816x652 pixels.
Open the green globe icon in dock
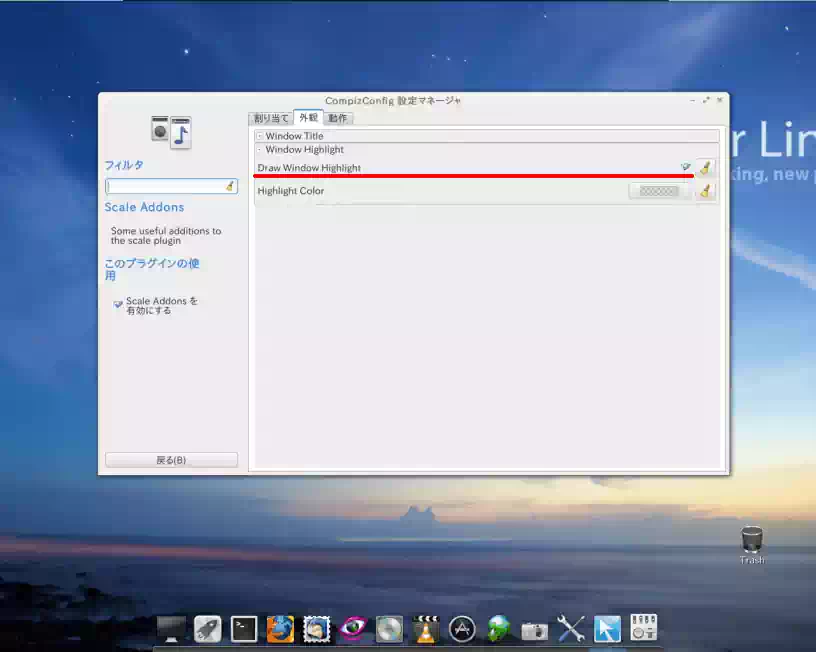click(498, 628)
